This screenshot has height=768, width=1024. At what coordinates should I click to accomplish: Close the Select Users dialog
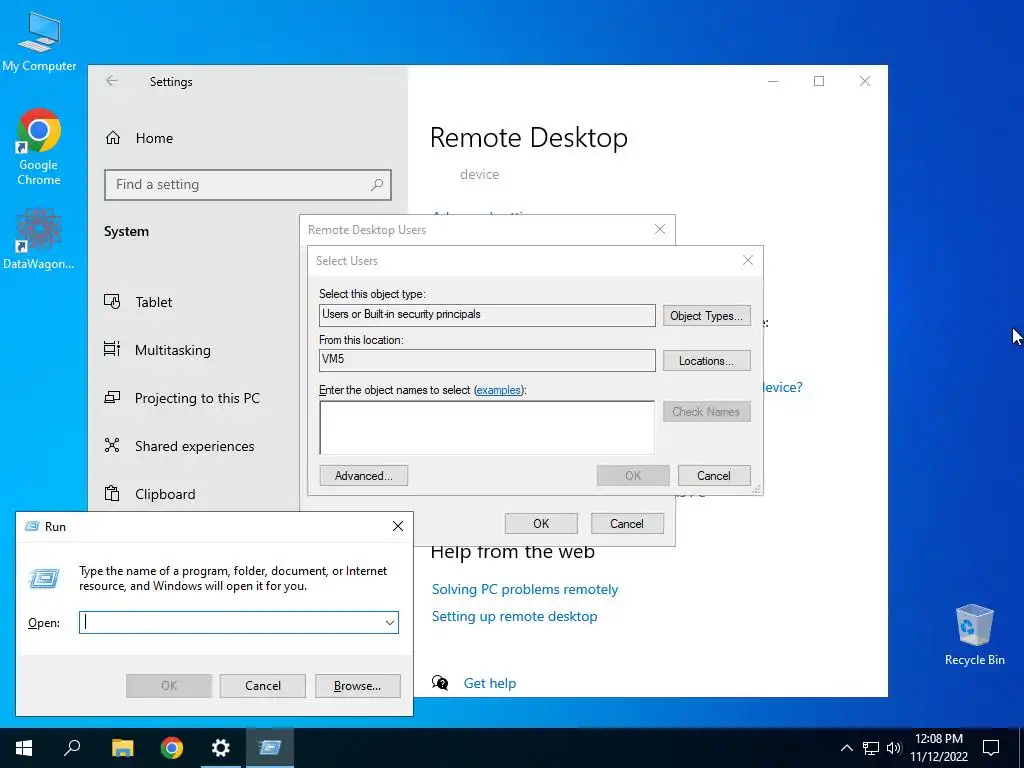tap(748, 261)
